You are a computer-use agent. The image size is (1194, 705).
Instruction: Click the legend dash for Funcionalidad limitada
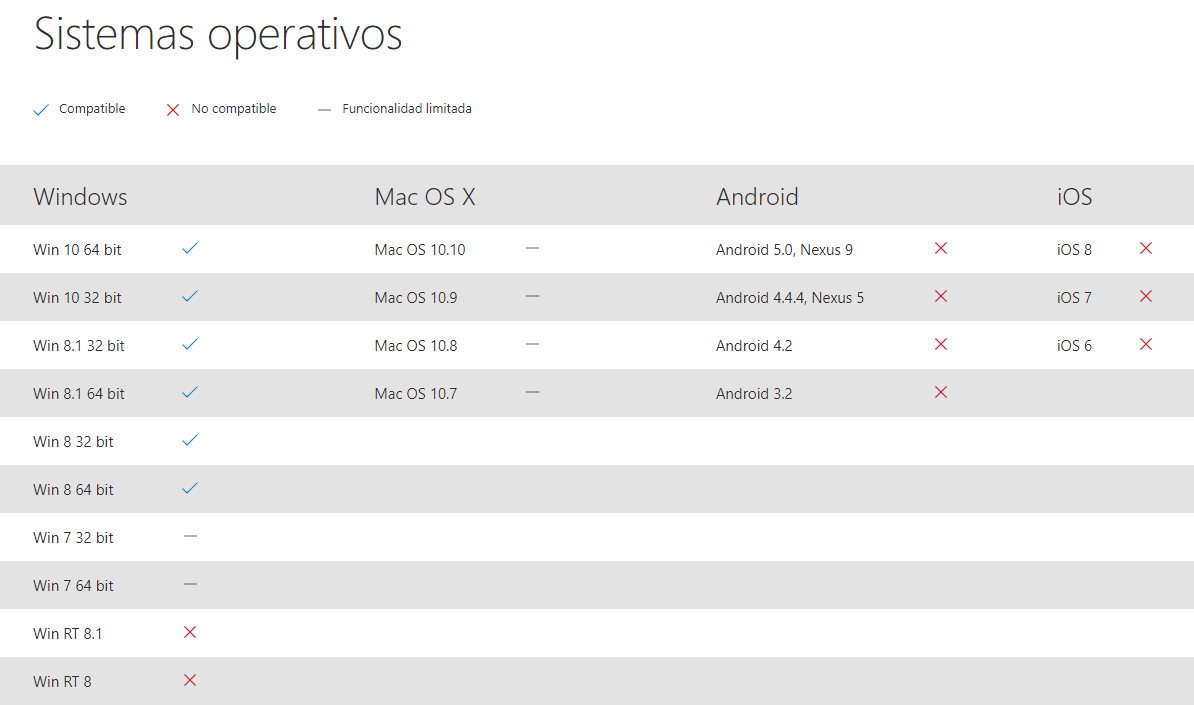point(324,110)
